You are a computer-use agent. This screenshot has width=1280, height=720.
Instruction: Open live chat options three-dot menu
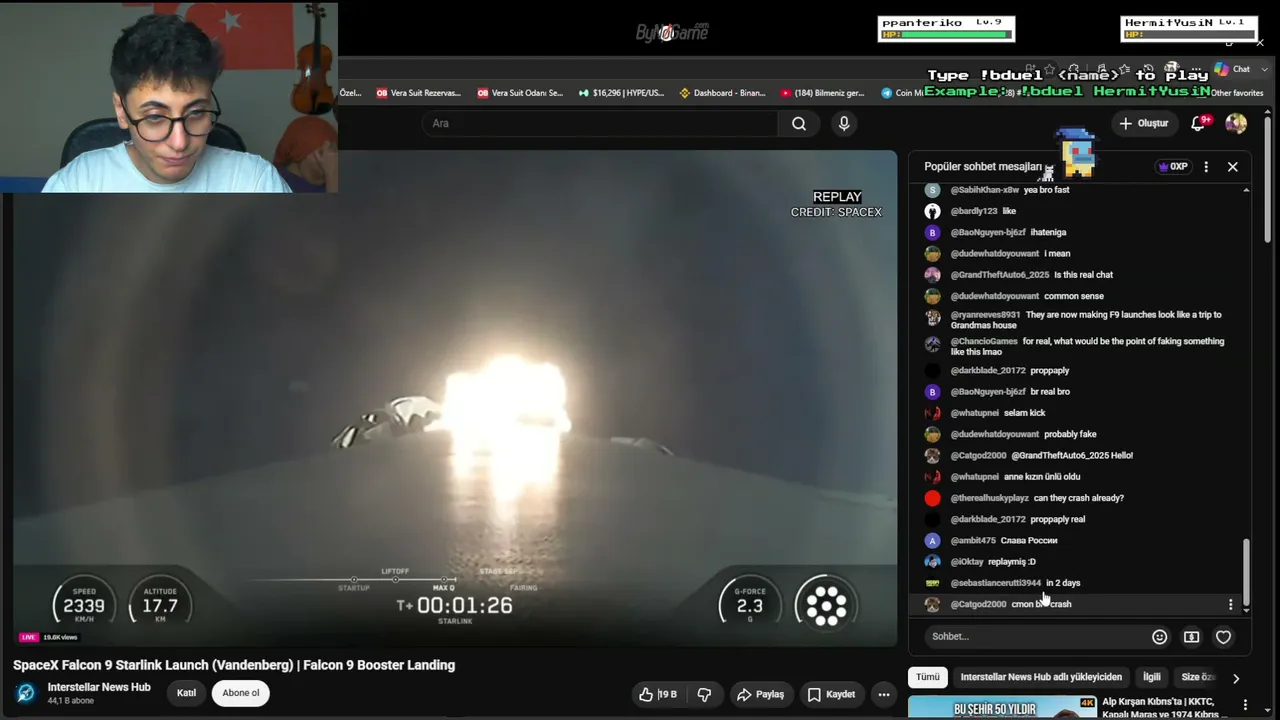pos(1206,167)
